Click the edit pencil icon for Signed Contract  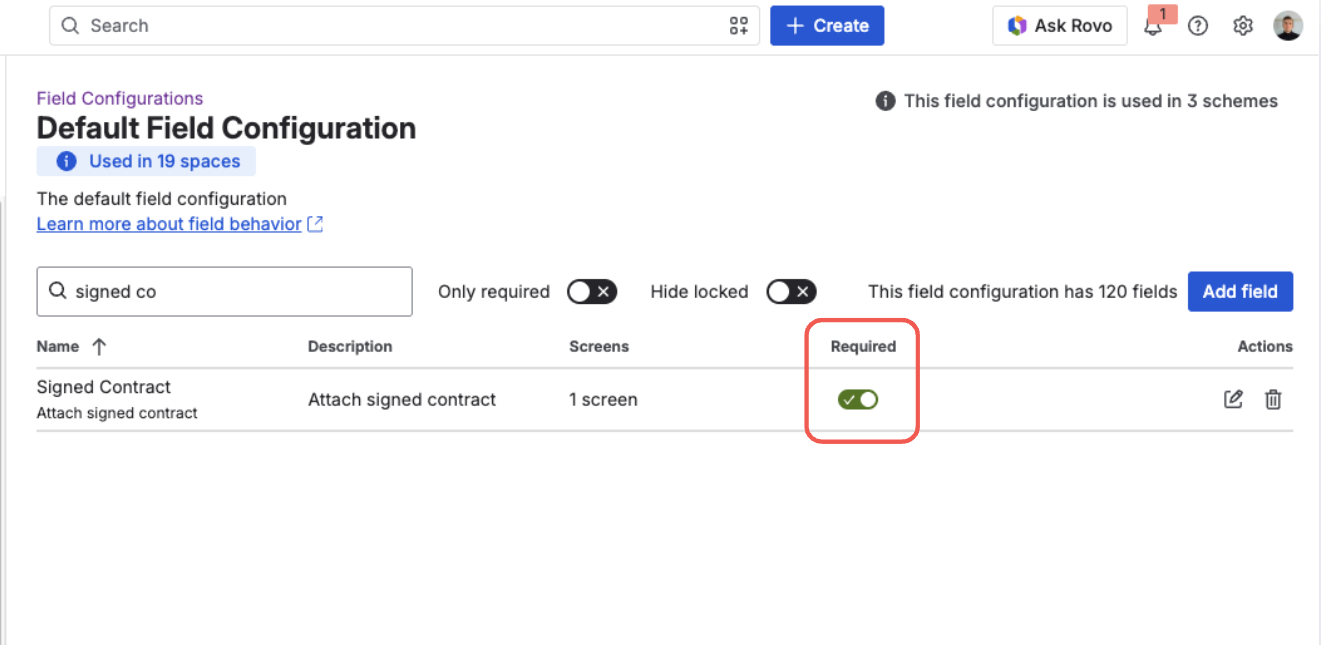click(x=1234, y=399)
